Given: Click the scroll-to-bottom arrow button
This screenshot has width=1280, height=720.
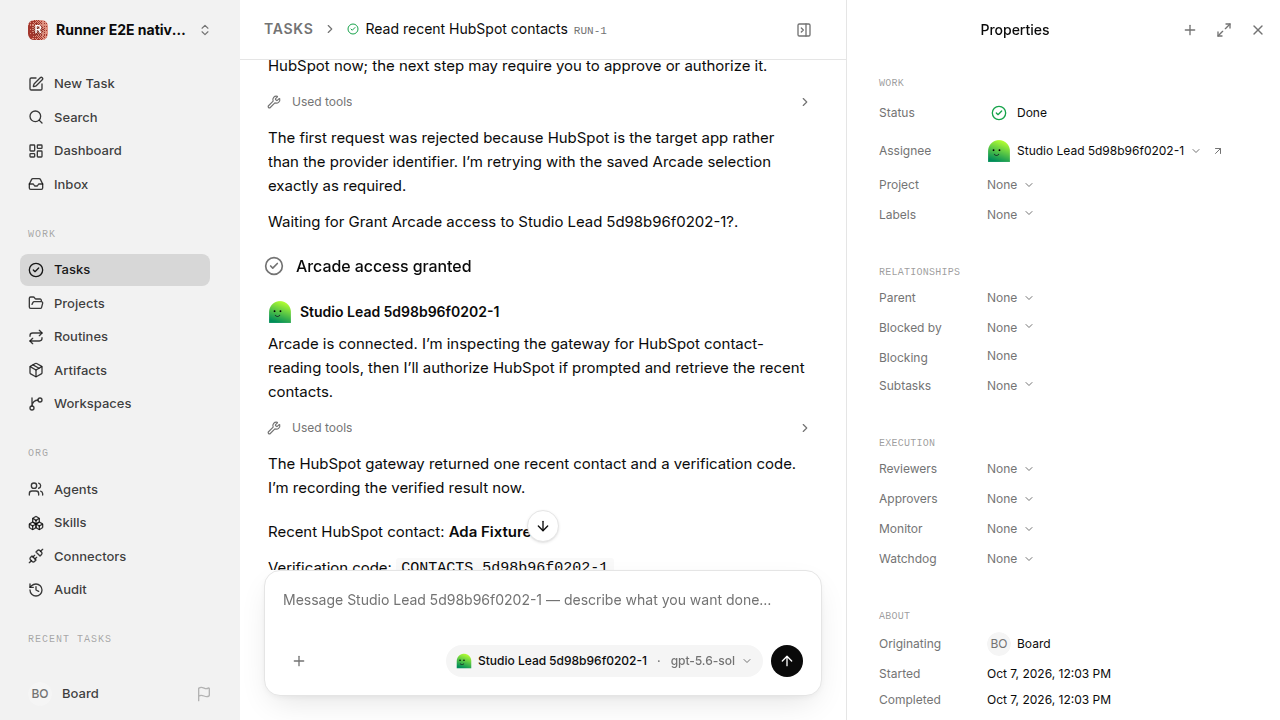Looking at the screenshot, I should click(x=542, y=526).
